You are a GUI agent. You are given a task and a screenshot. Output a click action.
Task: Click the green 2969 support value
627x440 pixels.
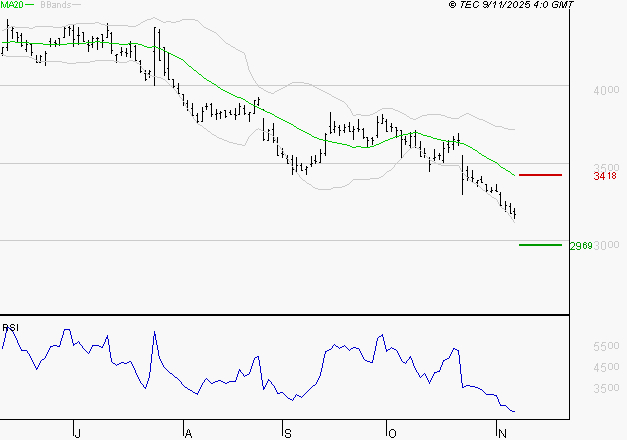[x=581, y=246]
